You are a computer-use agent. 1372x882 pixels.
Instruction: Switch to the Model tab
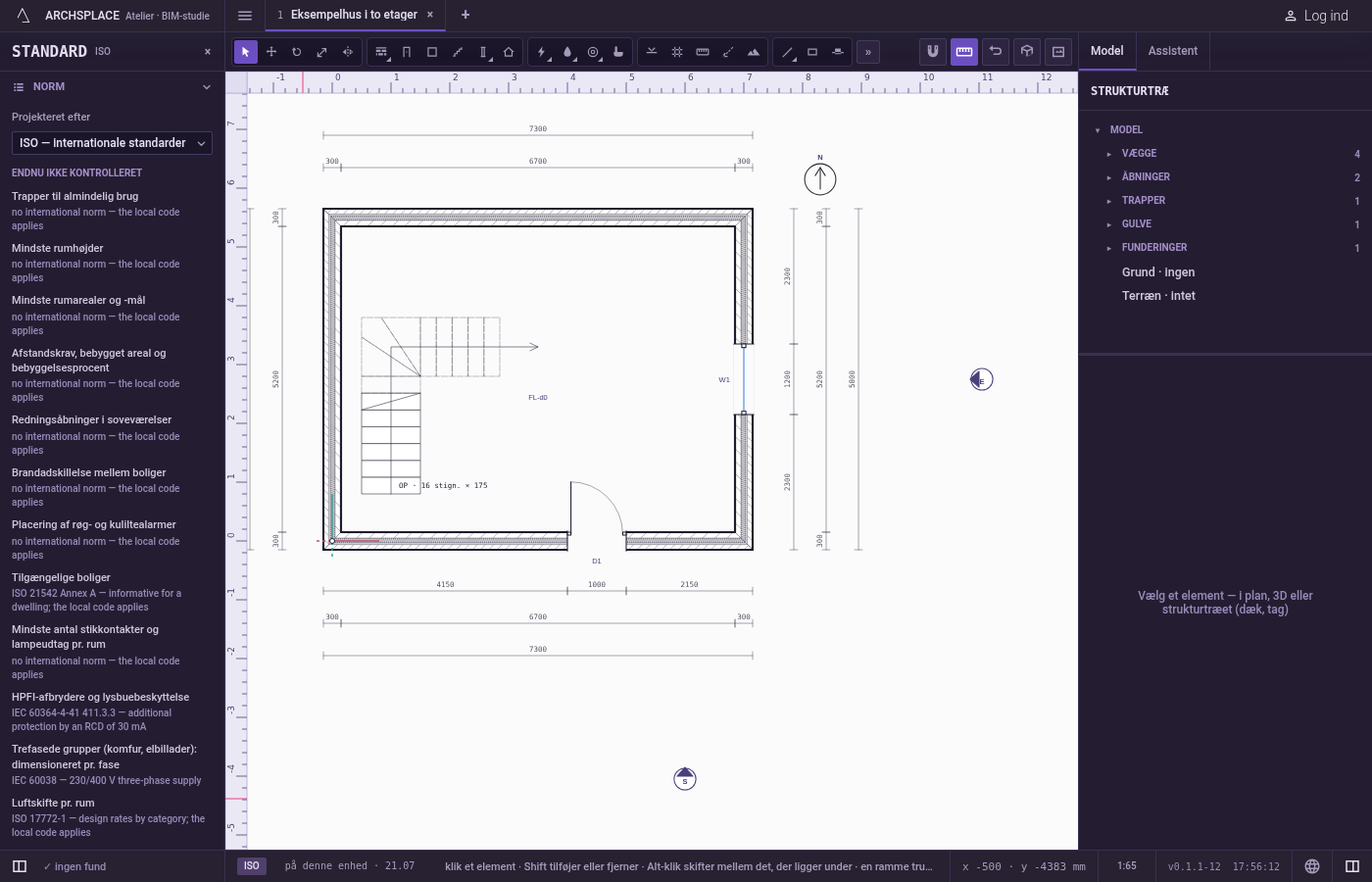tap(1107, 51)
